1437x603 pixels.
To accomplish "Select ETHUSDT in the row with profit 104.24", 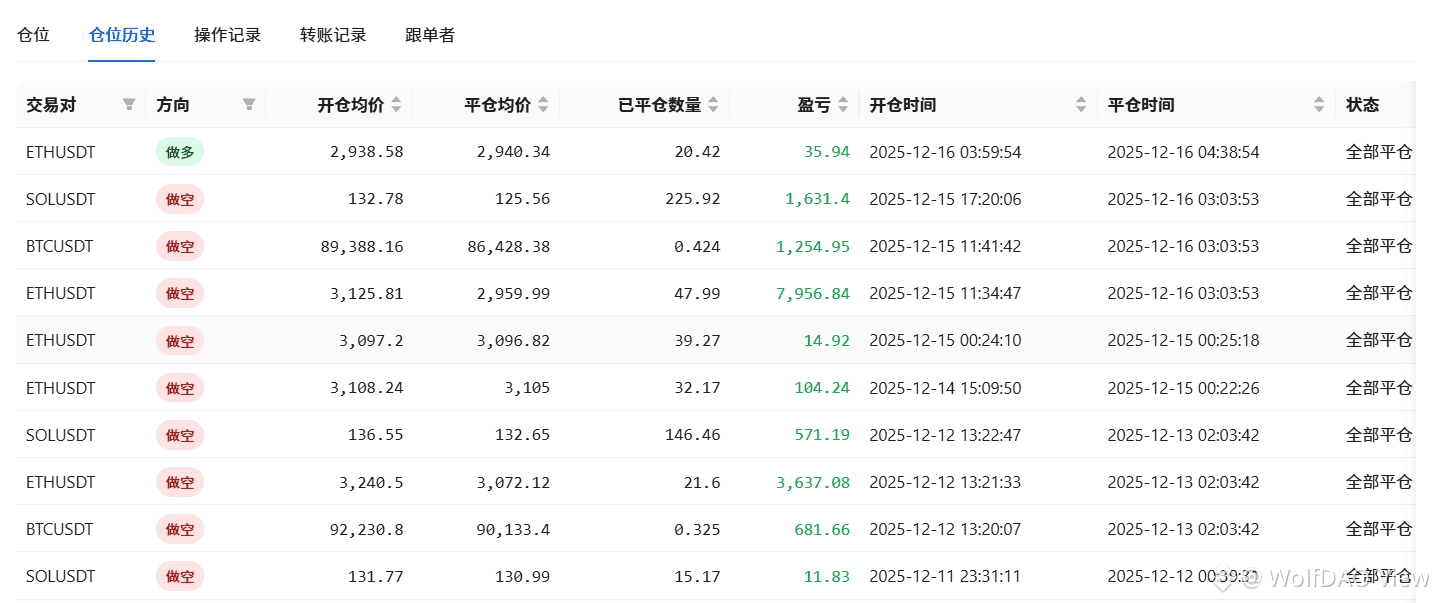I will pos(61,387).
